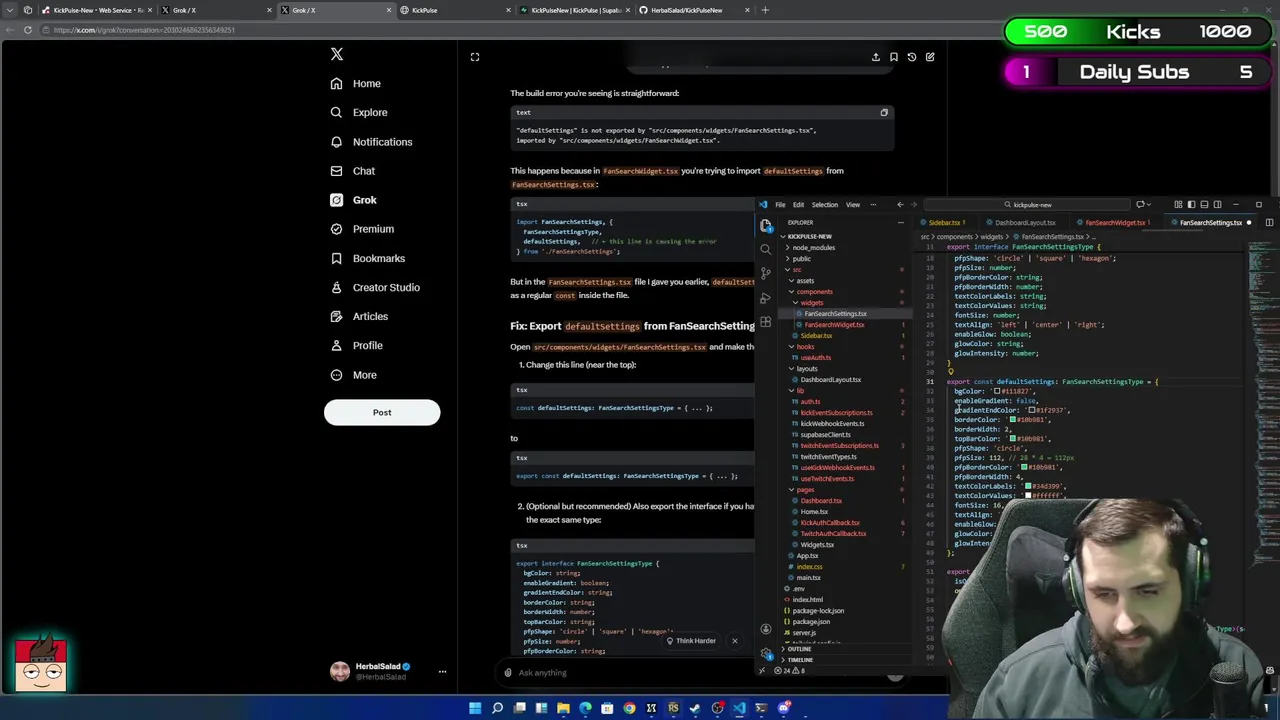Click the Profile person icon
The image size is (1280, 720).
336,345
